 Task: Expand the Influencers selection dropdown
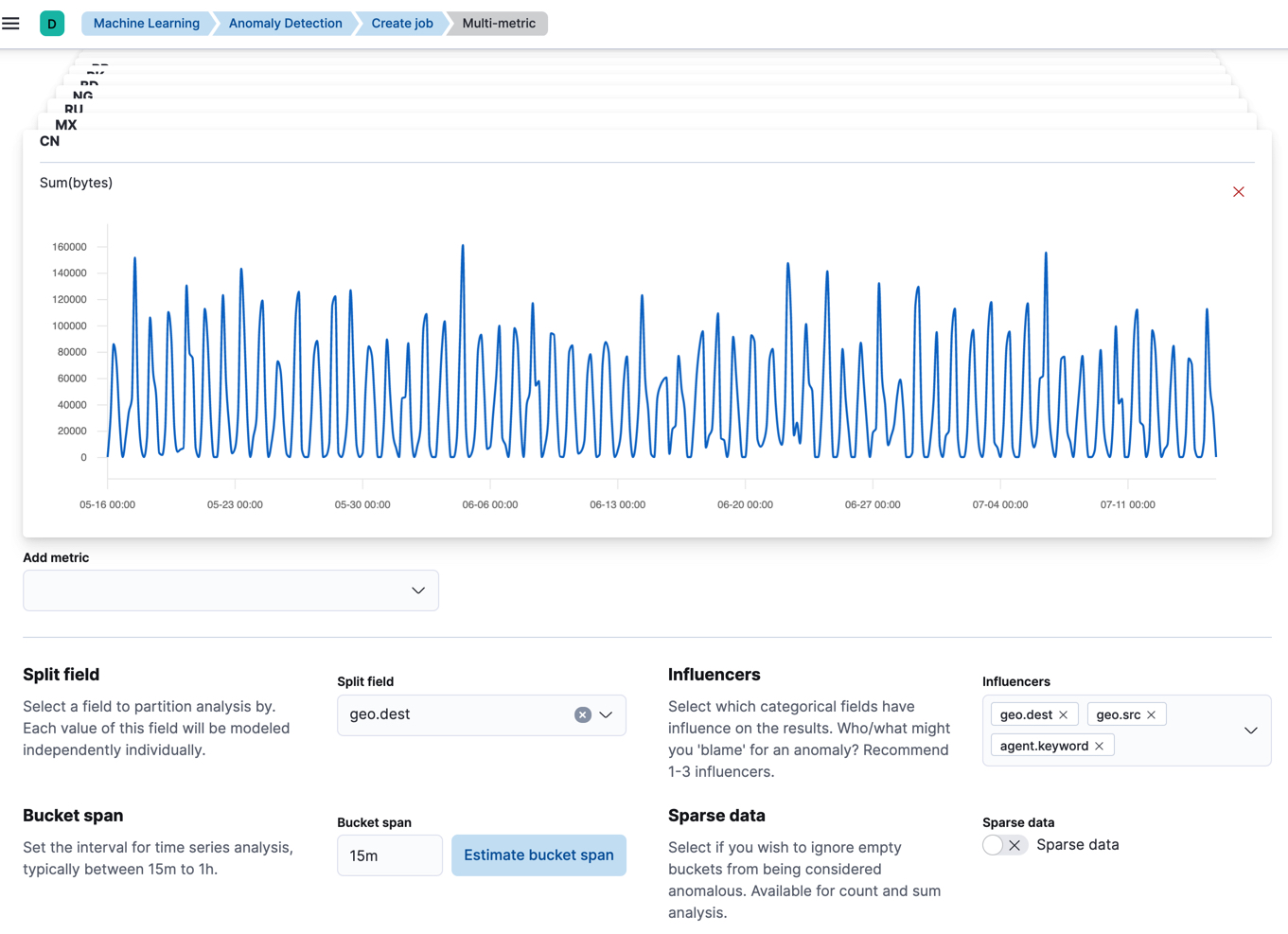(1248, 730)
